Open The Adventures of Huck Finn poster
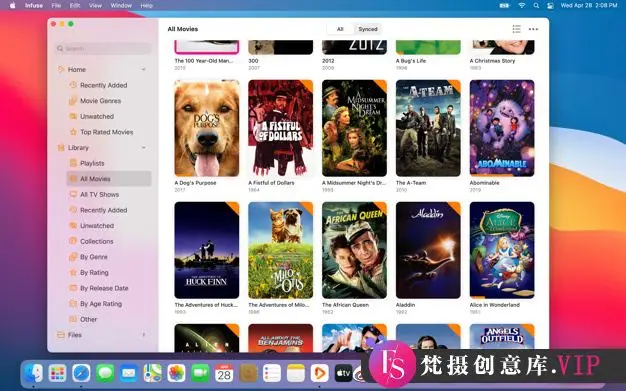626x391 pixels. tap(207, 250)
